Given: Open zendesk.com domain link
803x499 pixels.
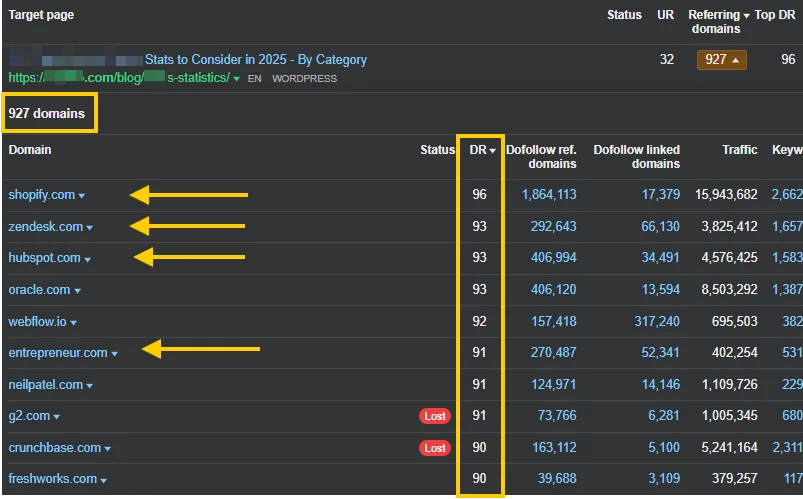Looking at the screenshot, I should click(46, 227).
